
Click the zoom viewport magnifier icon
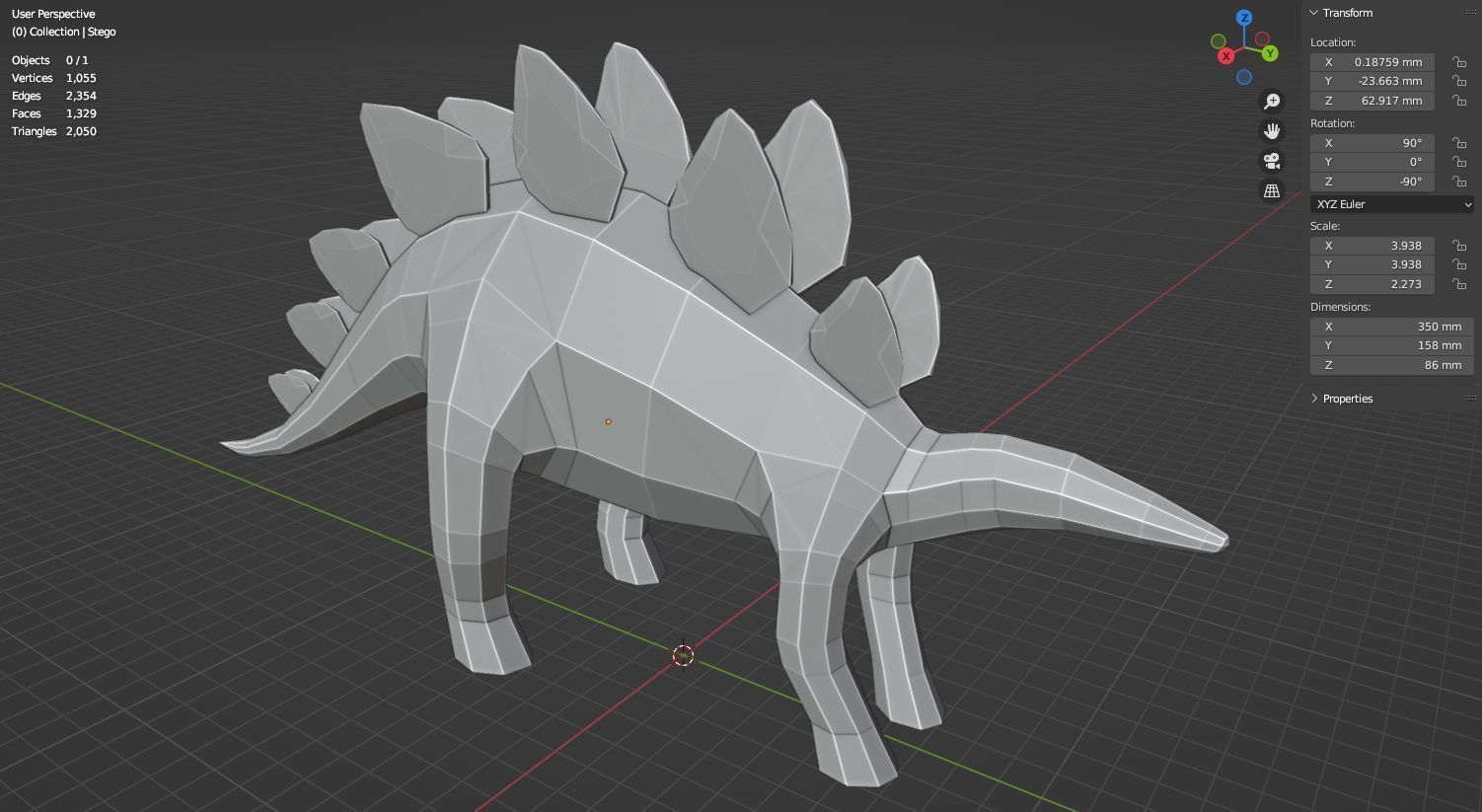1272,101
